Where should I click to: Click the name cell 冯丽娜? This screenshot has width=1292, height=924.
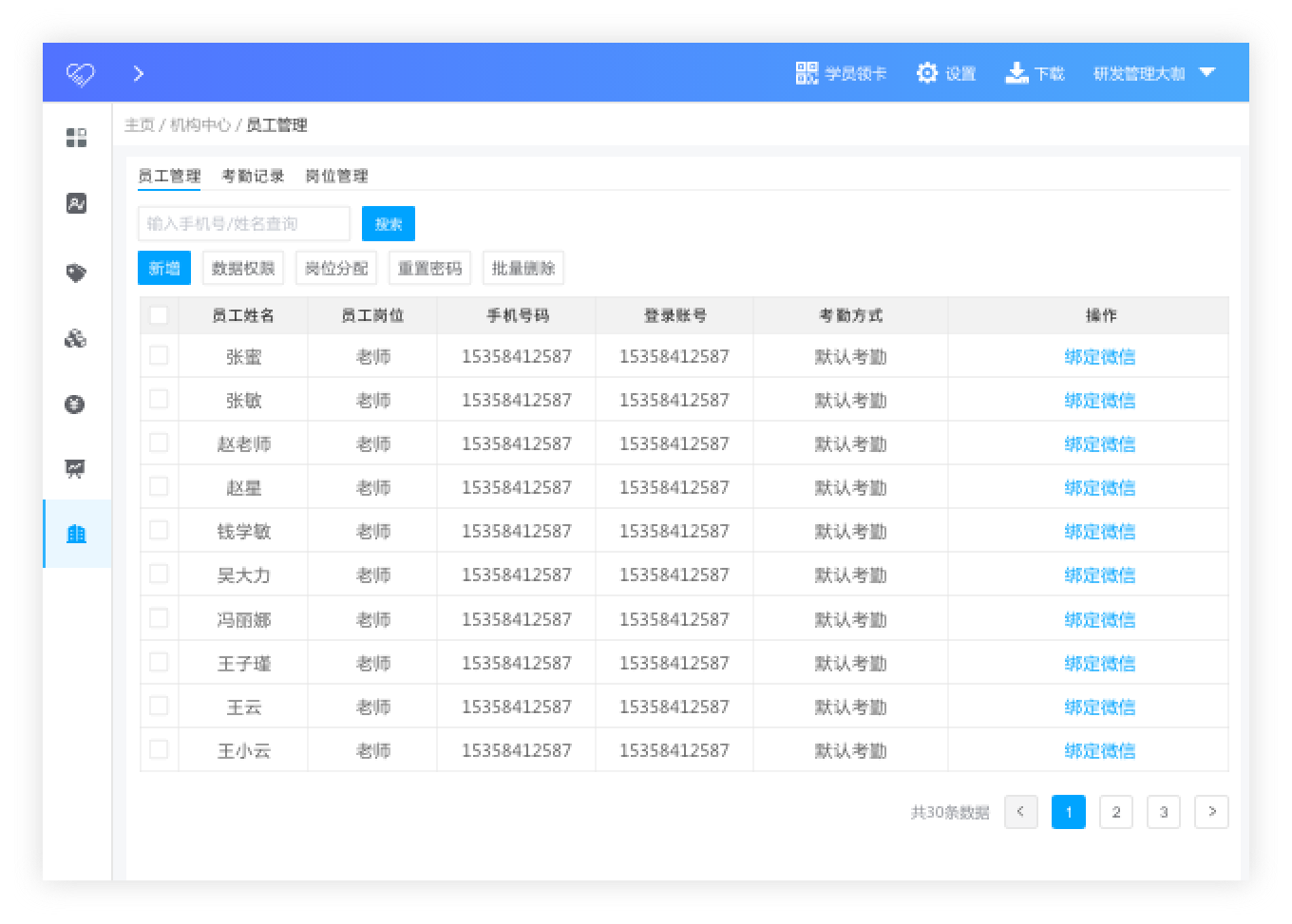244,620
